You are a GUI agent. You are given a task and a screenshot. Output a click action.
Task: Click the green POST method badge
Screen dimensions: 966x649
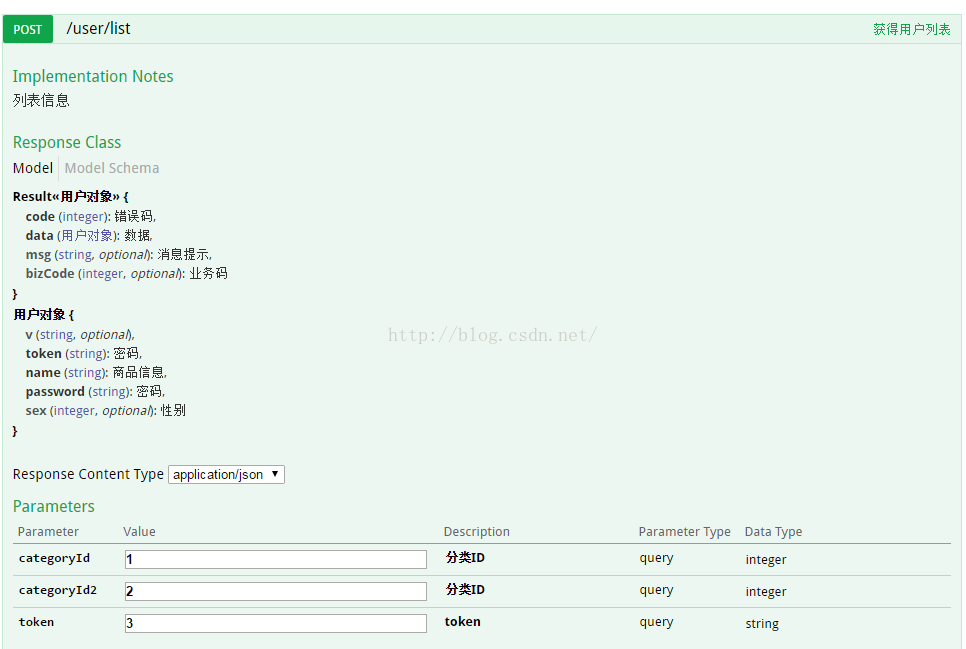pos(28,29)
